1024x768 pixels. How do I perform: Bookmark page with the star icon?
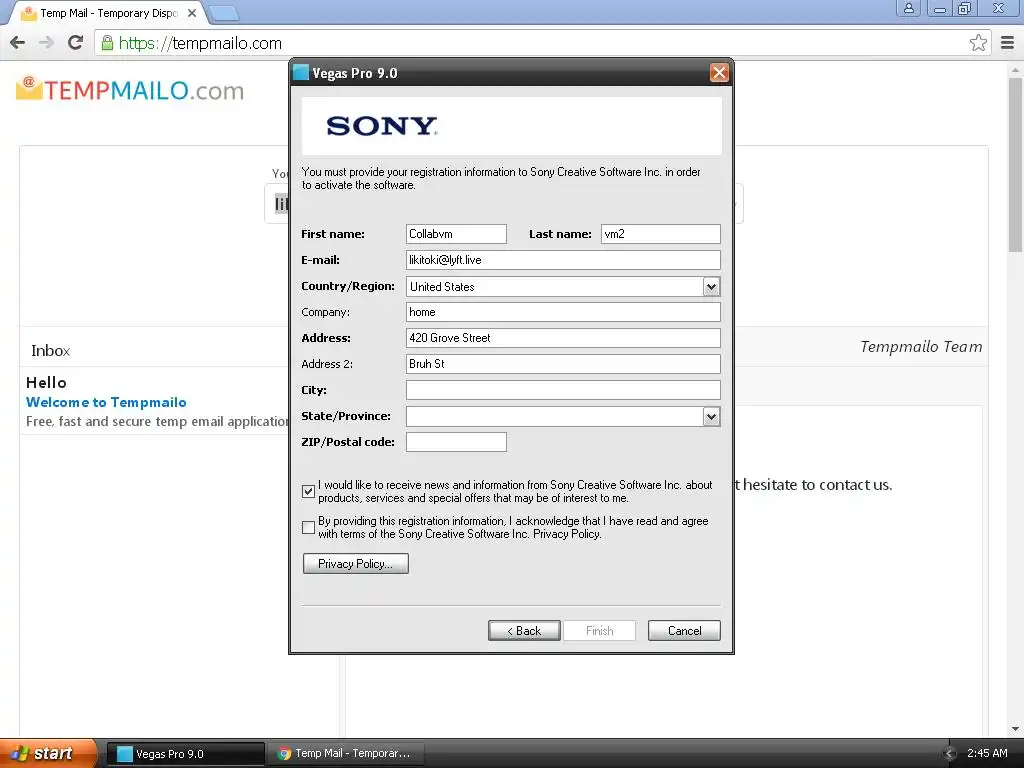pos(978,43)
